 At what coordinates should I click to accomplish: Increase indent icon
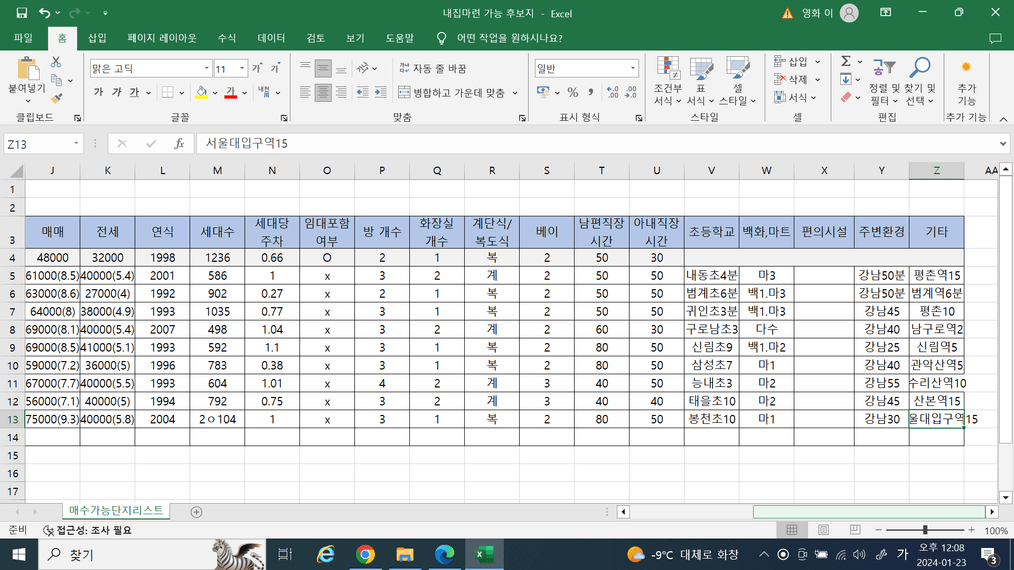[381, 93]
